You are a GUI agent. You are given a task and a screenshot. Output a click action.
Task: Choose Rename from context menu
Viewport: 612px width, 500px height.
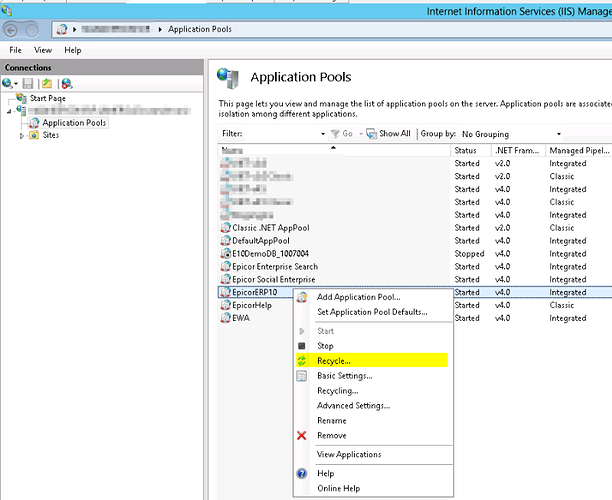[332, 420]
